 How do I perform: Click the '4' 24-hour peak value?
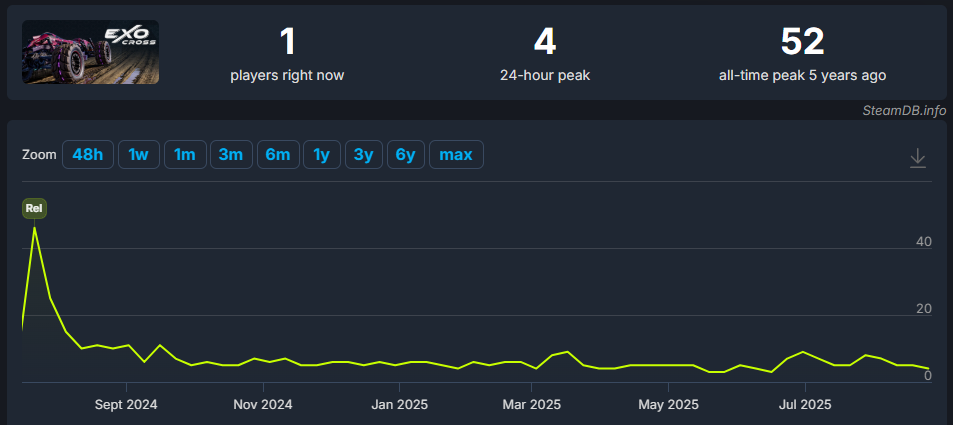545,42
